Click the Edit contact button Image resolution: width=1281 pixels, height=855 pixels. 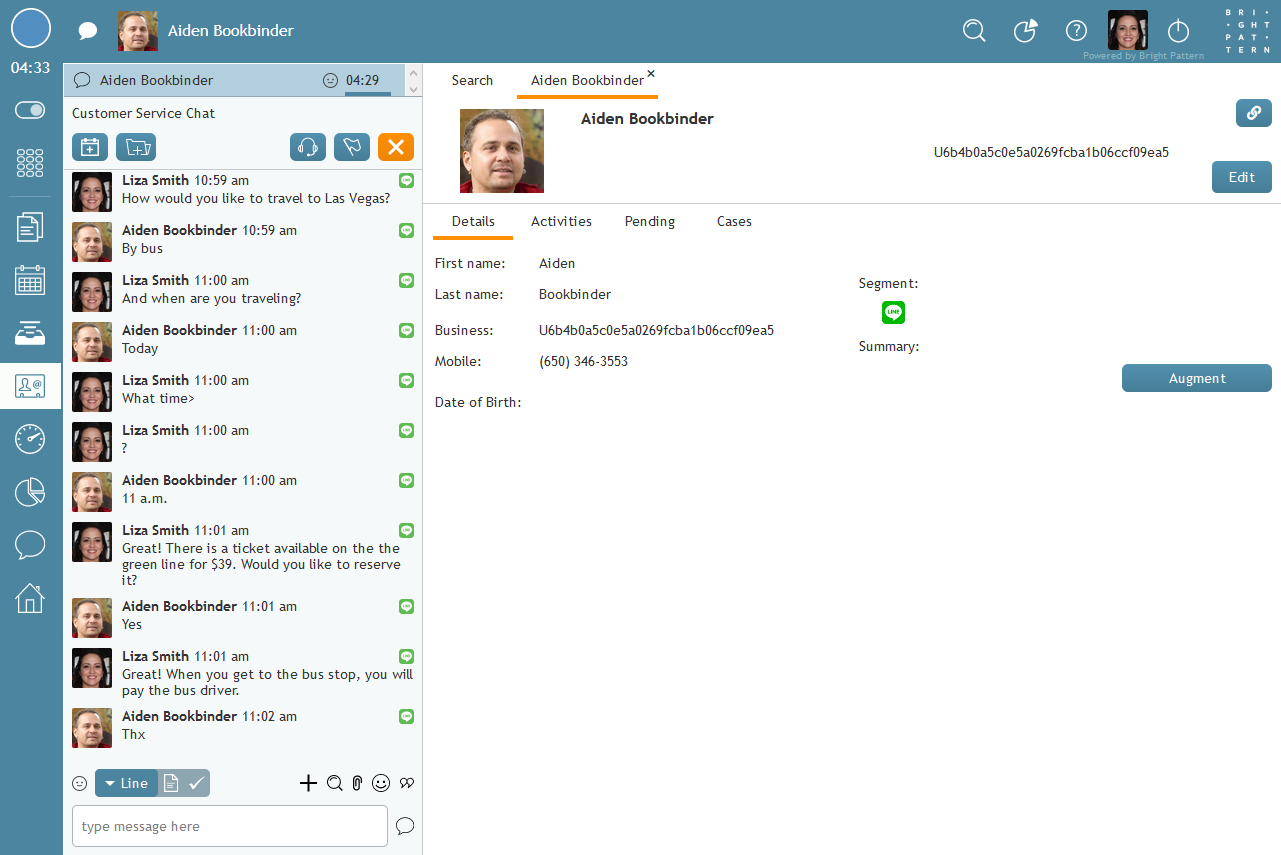click(1241, 177)
